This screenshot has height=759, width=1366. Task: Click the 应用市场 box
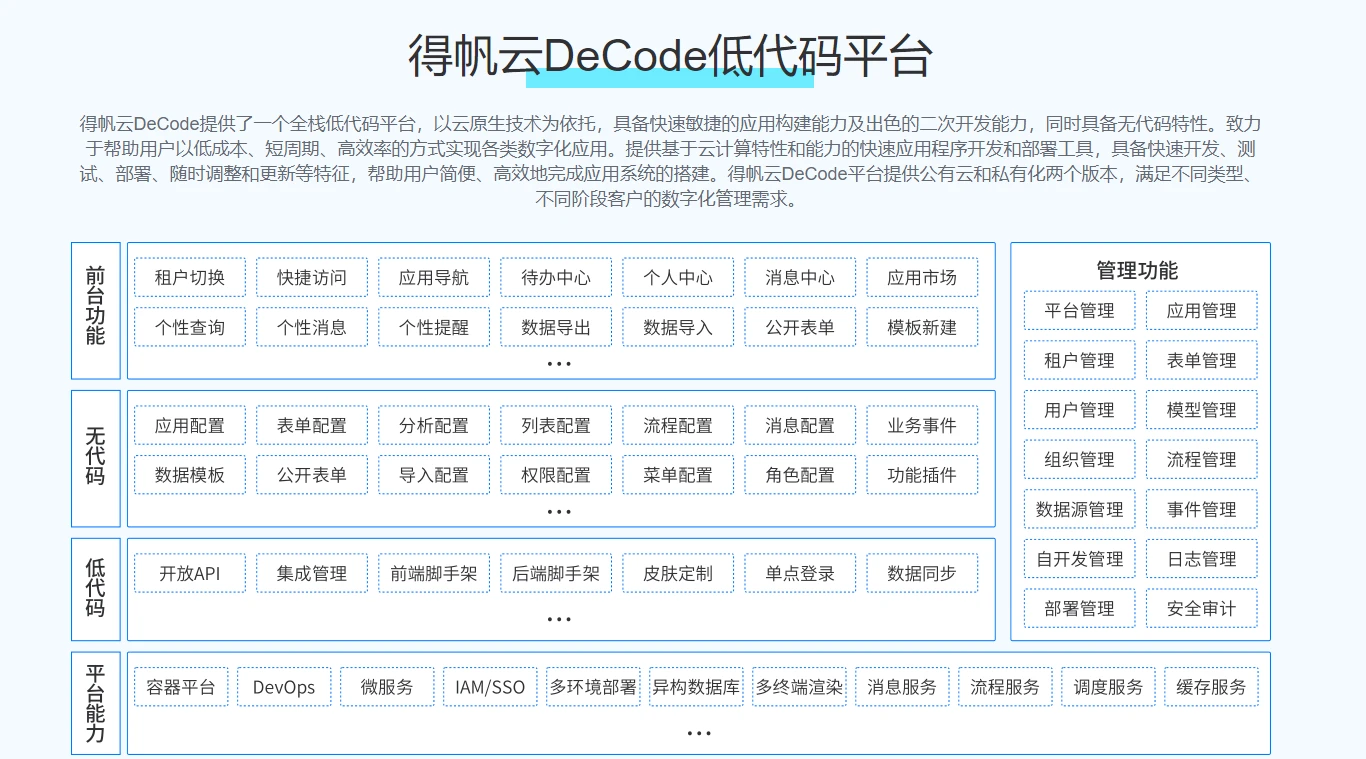tap(922, 278)
